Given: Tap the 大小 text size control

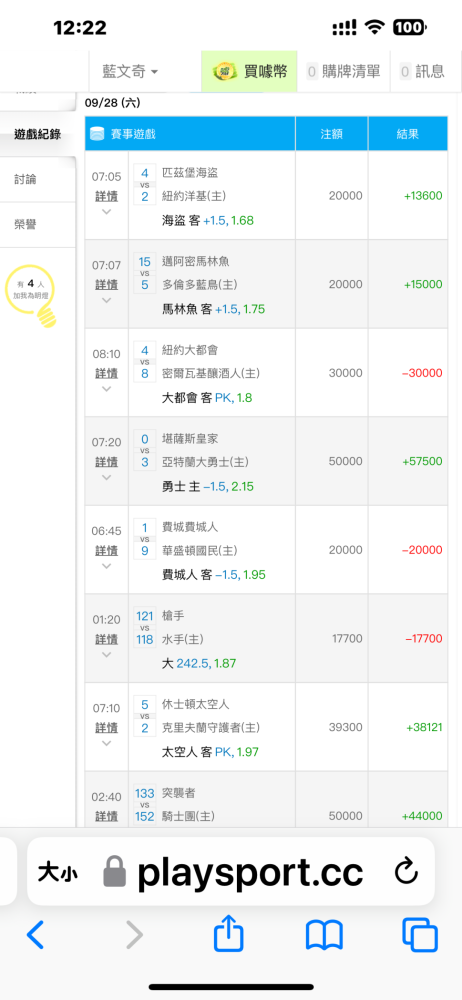Looking at the screenshot, I should (57, 872).
